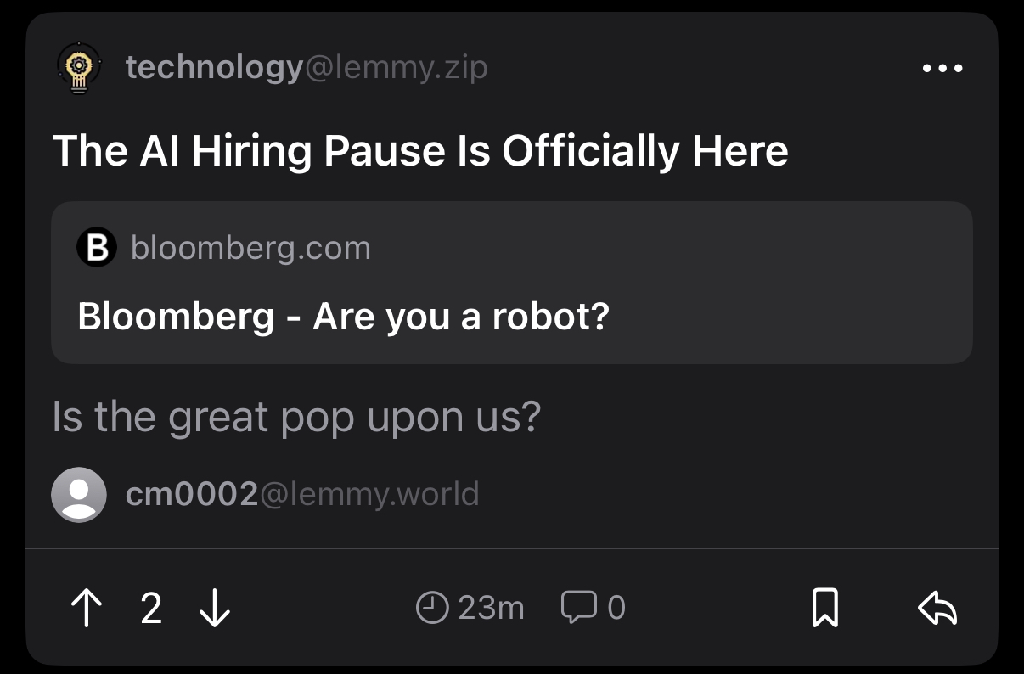This screenshot has width=1024, height=674.
Task: Open the 'Bloomberg - Are you a robot?' card
Action: [512, 282]
